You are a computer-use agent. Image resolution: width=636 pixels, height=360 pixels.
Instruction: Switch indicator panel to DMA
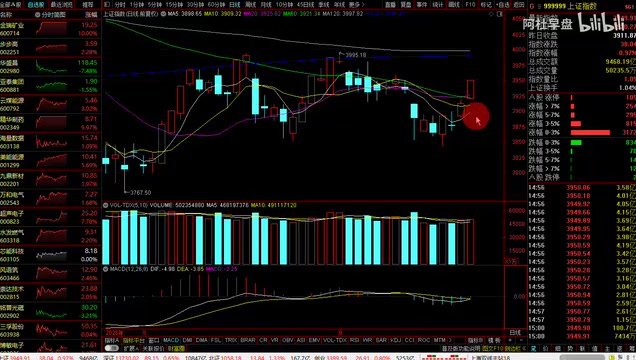pyautogui.click(x=202, y=340)
